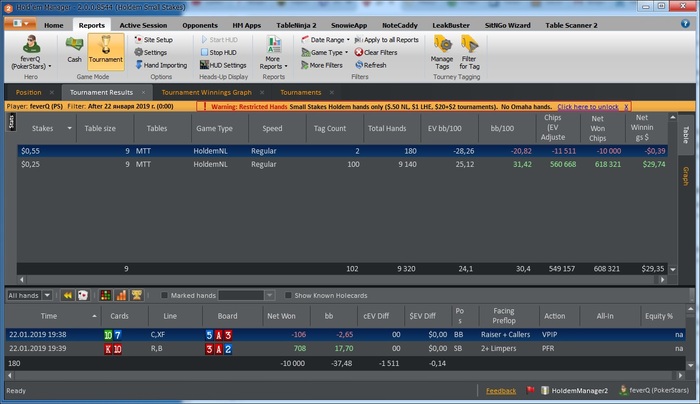700x404 pixels.
Task: Switch game mode to Cash
Action: 74,50
